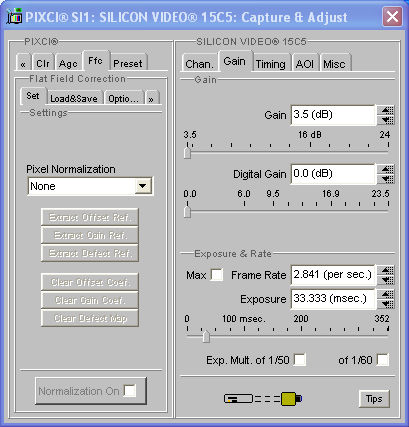
Task: Open the Preset tab
Action: click(128, 63)
